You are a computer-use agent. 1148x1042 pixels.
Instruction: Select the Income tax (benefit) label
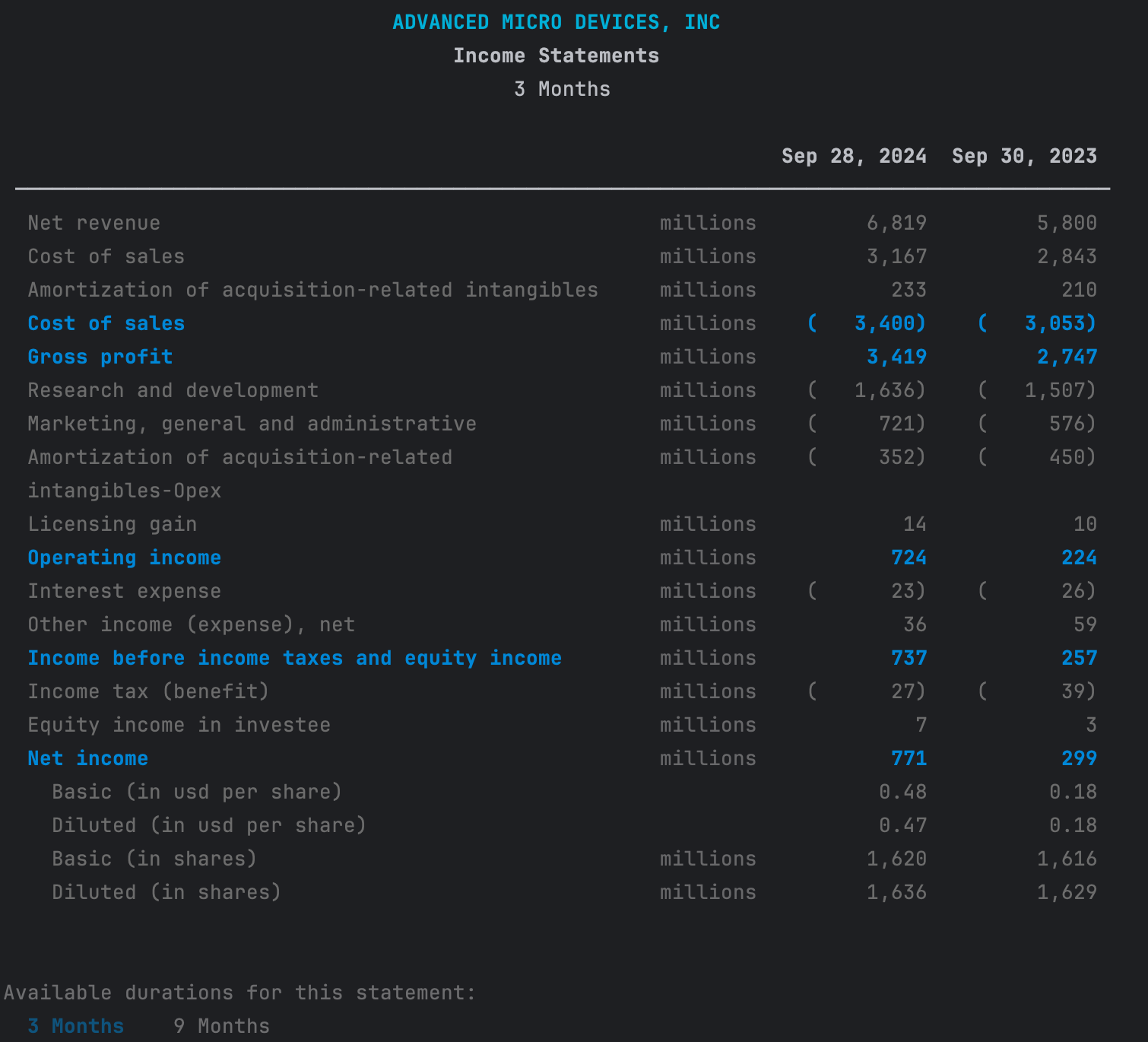148,691
